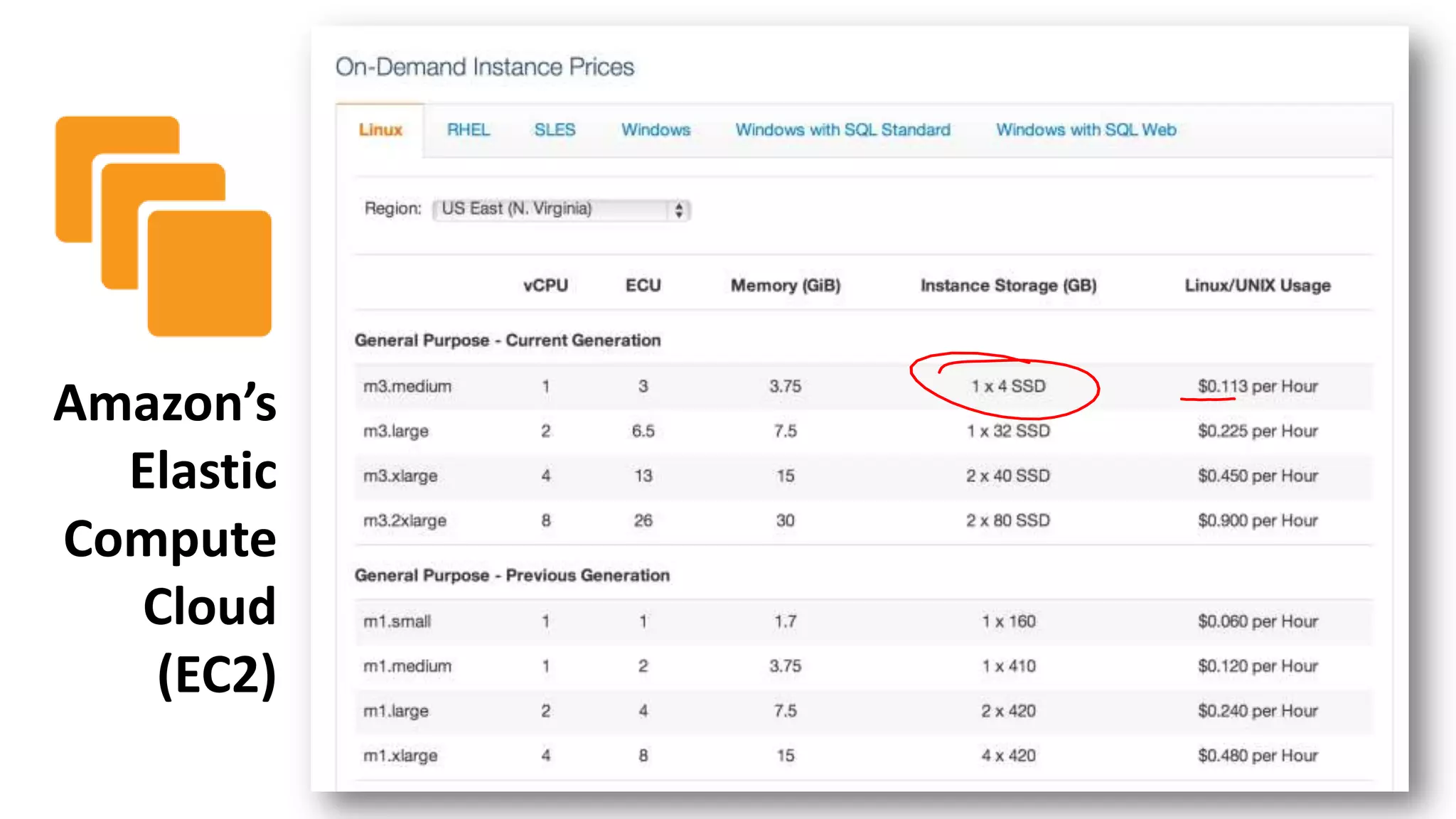Viewport: 1456px width, 819px height.
Task: Select the m3.2xlarge instance name
Action: point(405,521)
